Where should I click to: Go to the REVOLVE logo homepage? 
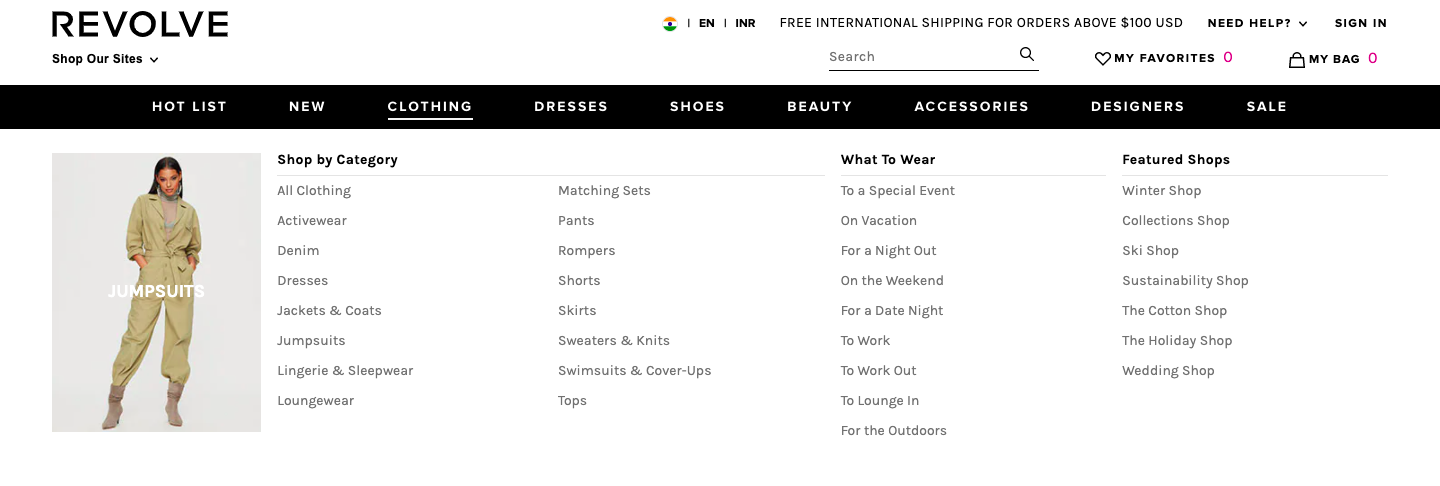coord(140,24)
